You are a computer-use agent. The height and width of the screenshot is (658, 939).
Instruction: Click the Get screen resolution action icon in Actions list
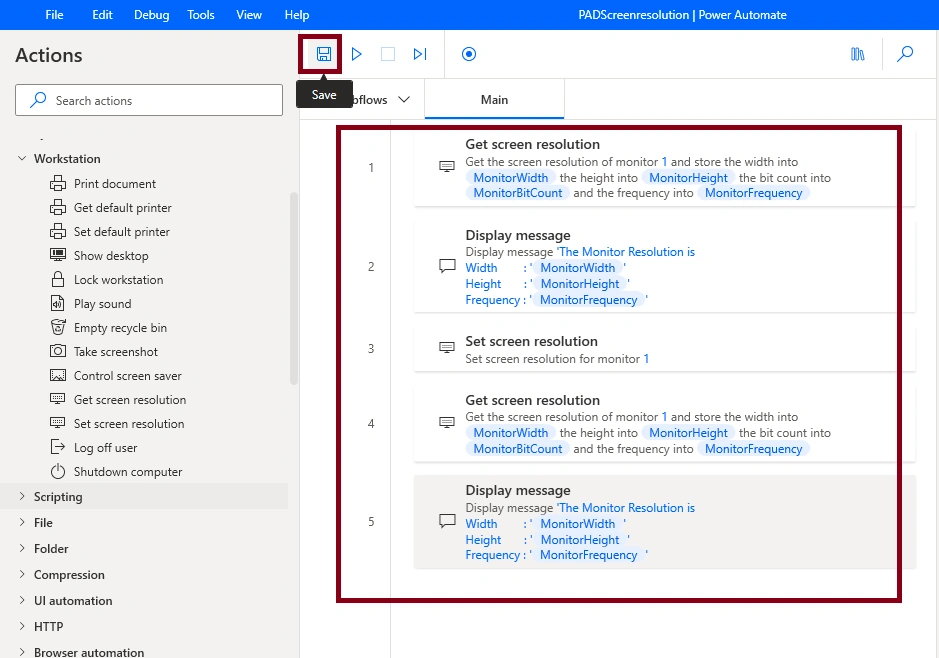coord(57,399)
